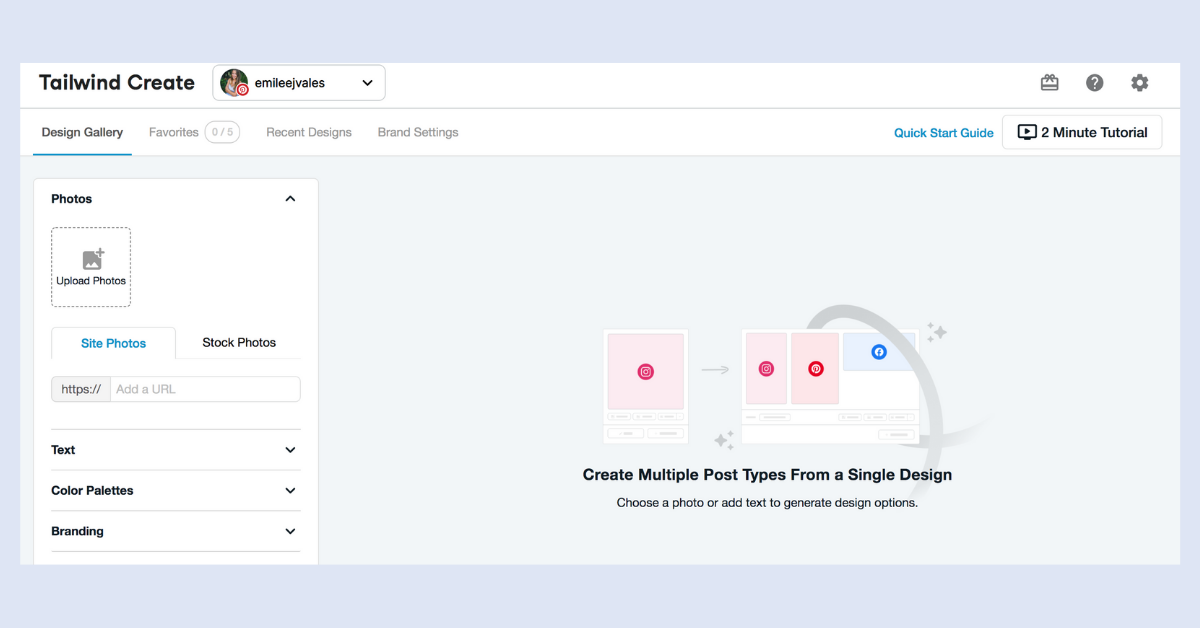Select the Stock Photos tab

pos(239,342)
